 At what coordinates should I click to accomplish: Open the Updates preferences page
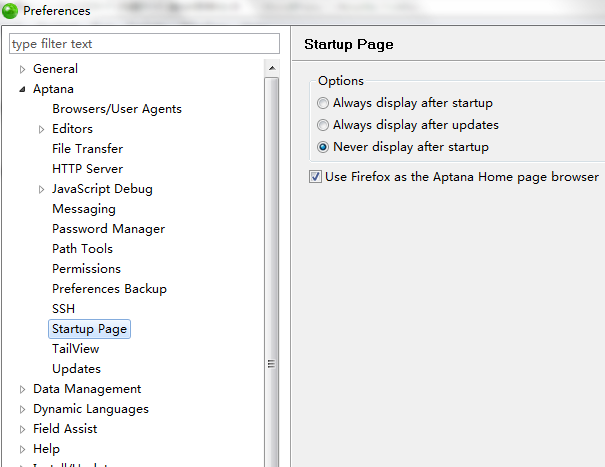point(76,369)
